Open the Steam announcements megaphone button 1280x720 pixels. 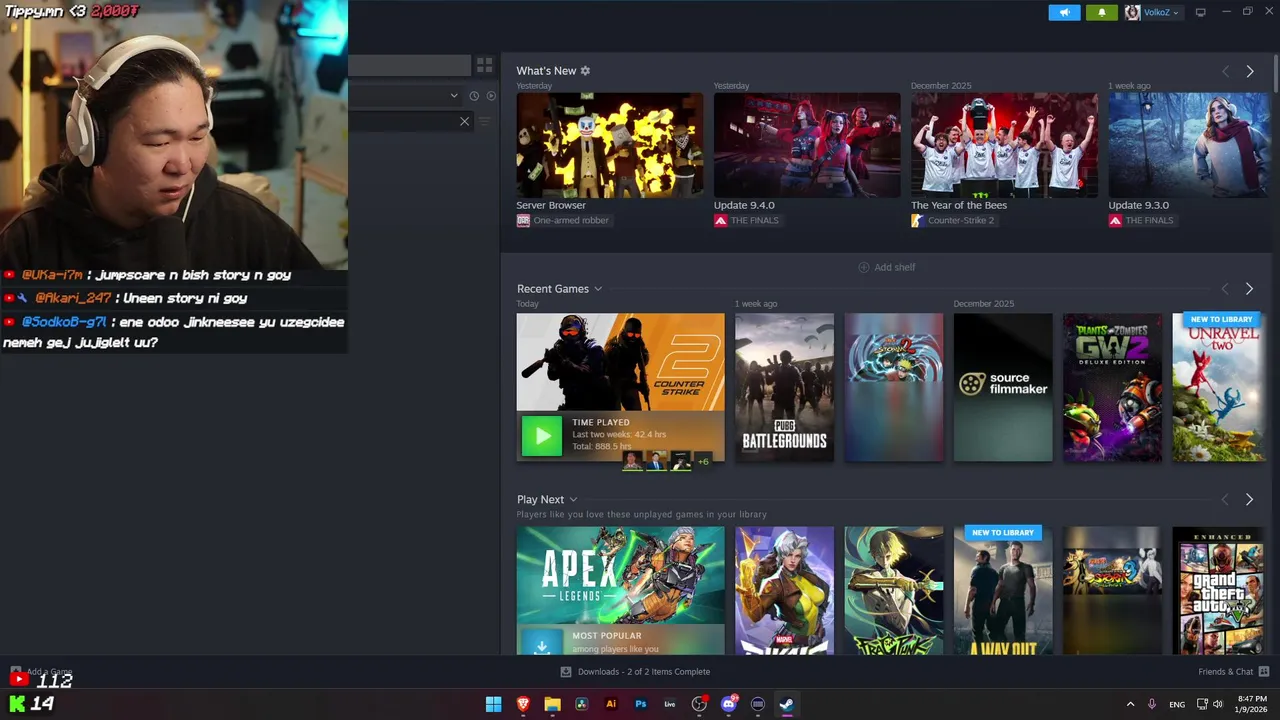click(1064, 12)
